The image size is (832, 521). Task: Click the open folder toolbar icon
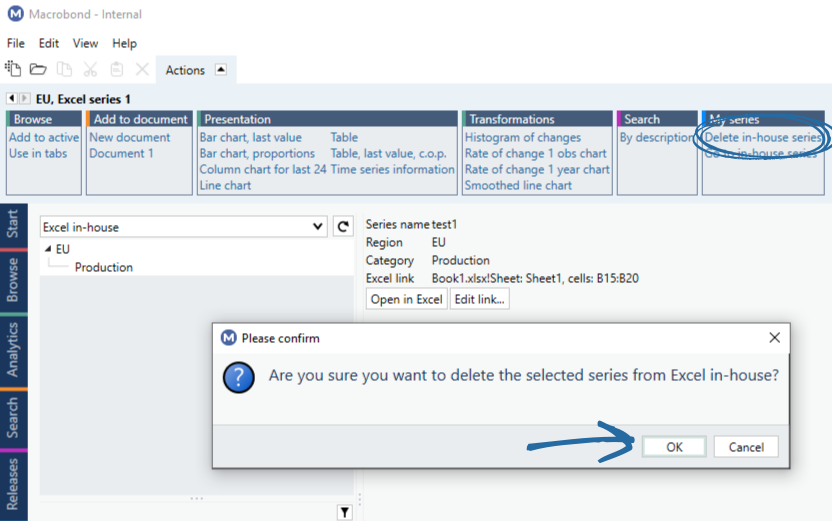coord(38,69)
